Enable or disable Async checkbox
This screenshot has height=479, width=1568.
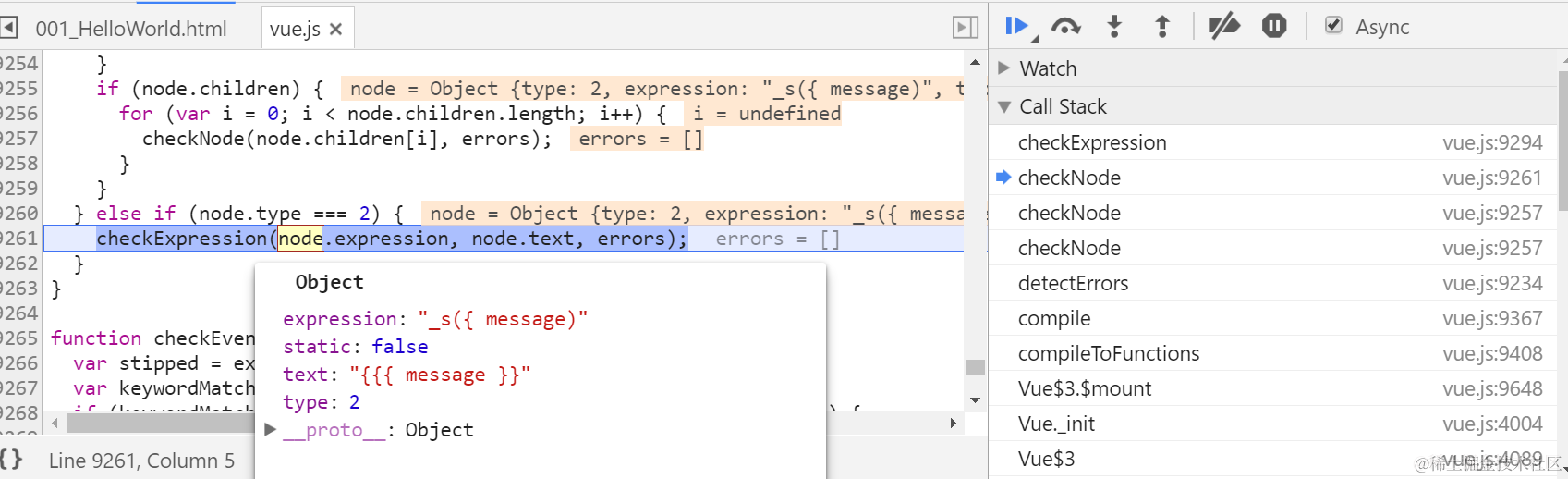pyautogui.click(x=1333, y=26)
